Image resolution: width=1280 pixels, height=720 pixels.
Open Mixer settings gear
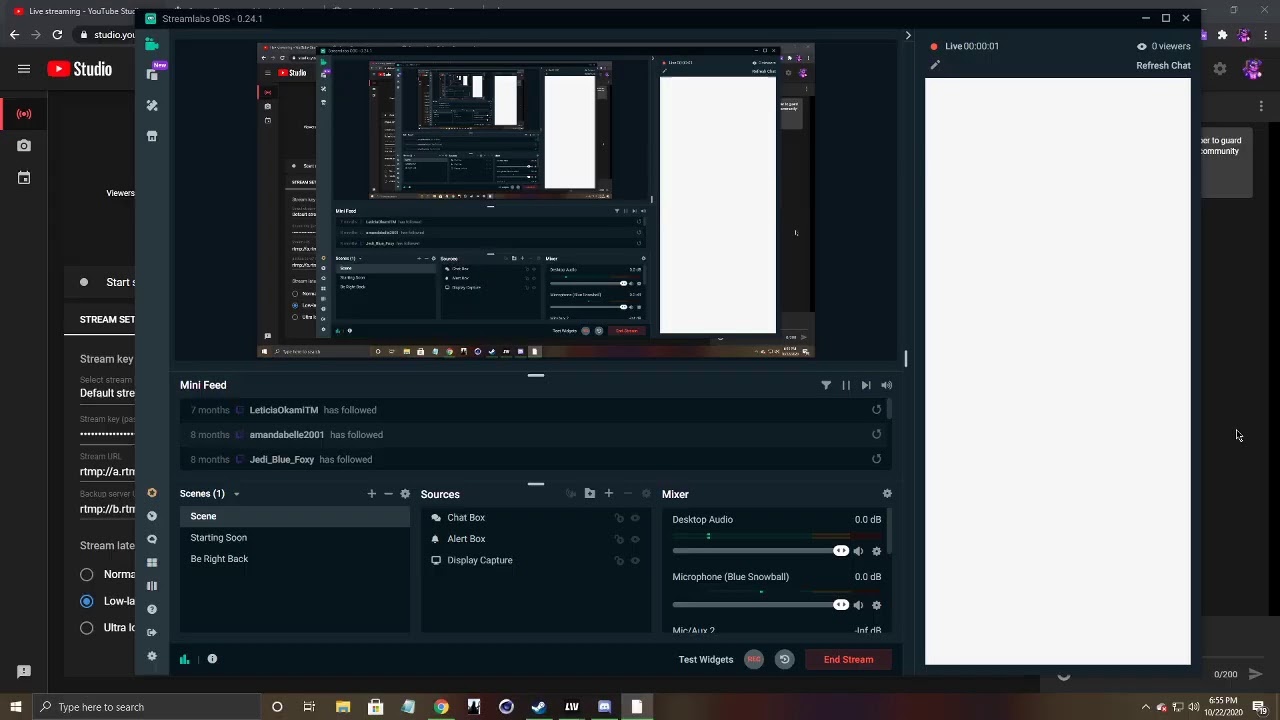(887, 494)
